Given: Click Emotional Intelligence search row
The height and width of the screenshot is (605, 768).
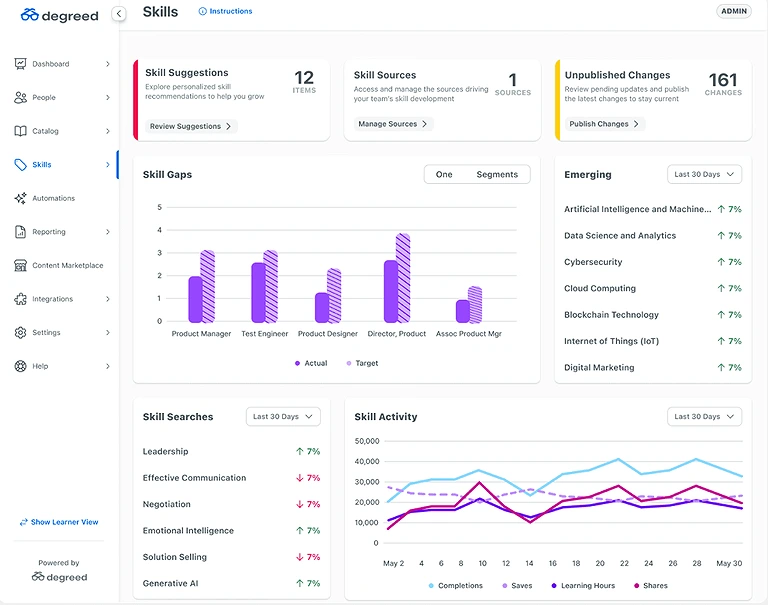Looking at the screenshot, I should (231, 531).
